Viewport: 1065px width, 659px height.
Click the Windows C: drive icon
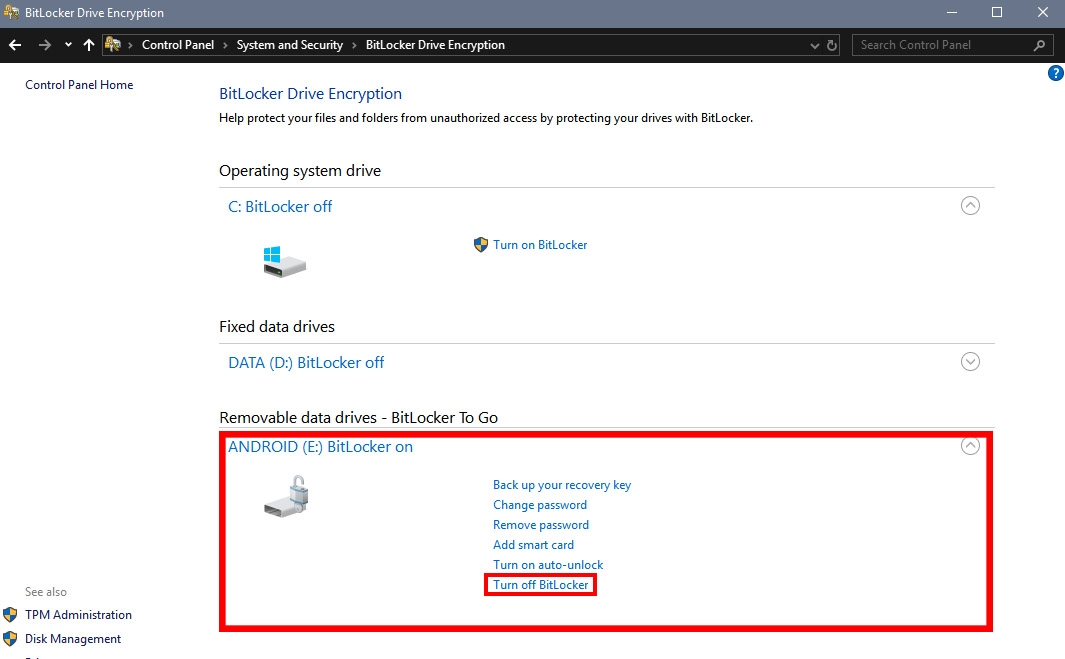[x=284, y=262]
